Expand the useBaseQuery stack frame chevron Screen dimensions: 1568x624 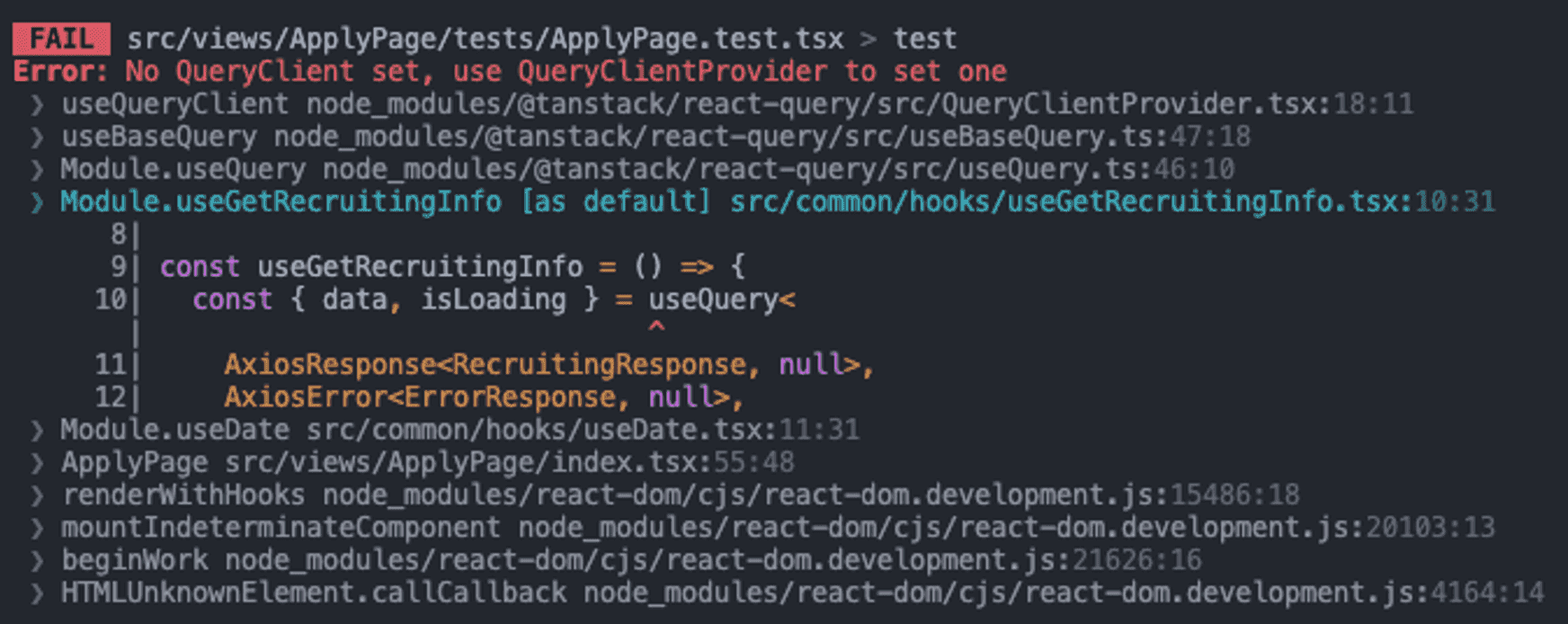[x=38, y=138]
